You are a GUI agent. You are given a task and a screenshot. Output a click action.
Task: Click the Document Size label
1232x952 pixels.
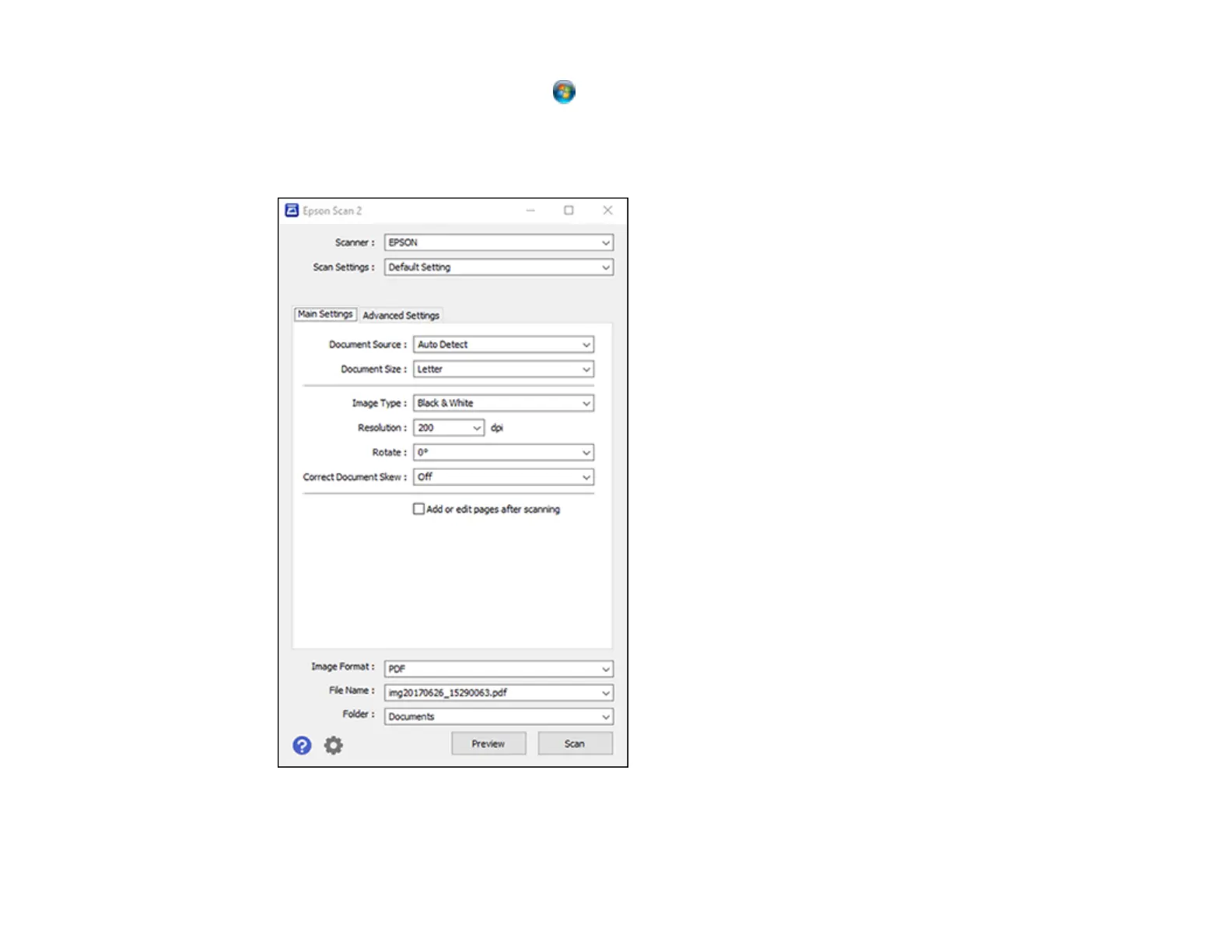point(373,369)
